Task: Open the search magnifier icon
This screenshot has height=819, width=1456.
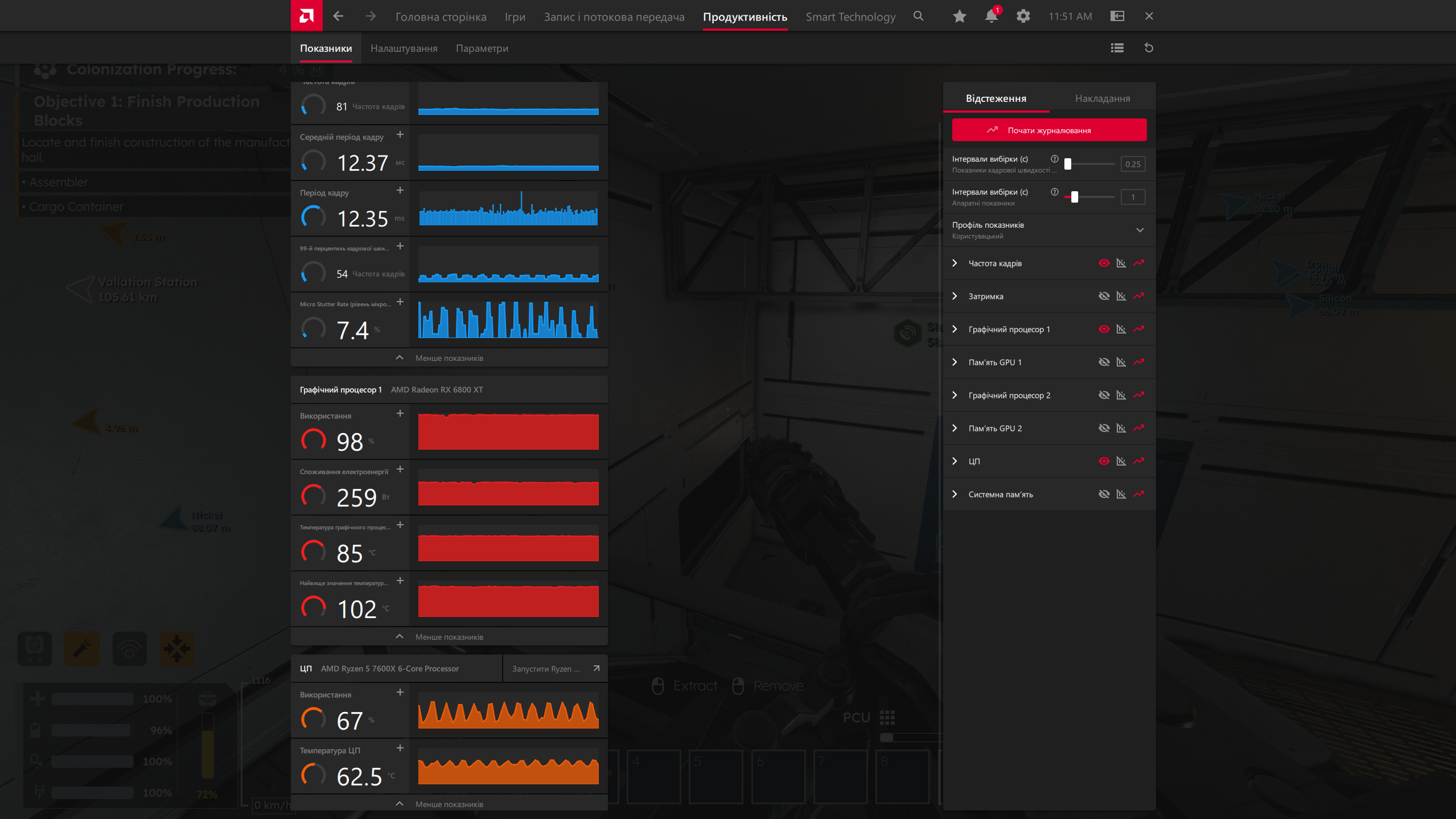Action: [x=918, y=16]
